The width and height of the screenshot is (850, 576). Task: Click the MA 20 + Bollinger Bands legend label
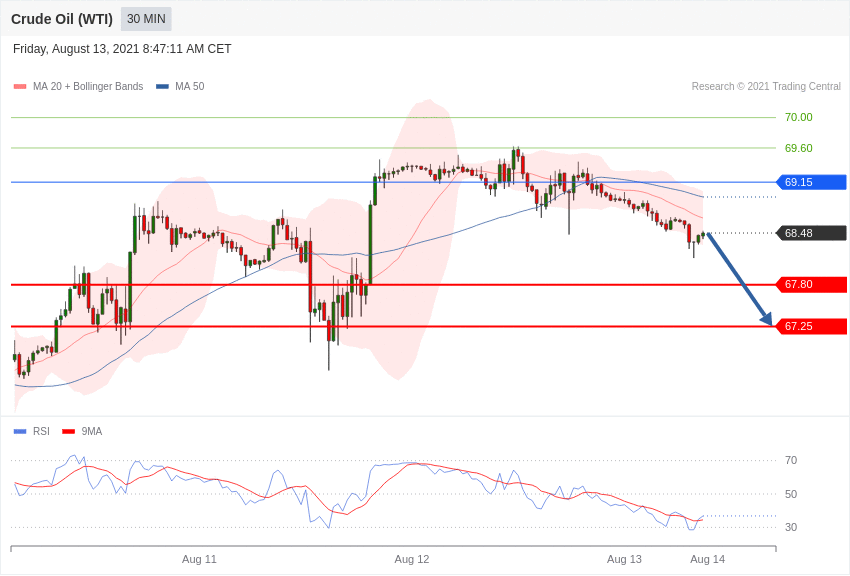click(88, 86)
